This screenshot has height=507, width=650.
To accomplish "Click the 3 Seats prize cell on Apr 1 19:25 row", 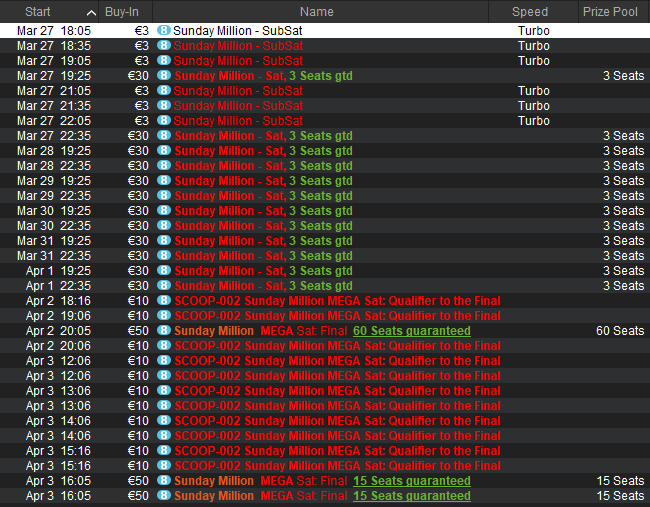I will (x=623, y=271).
